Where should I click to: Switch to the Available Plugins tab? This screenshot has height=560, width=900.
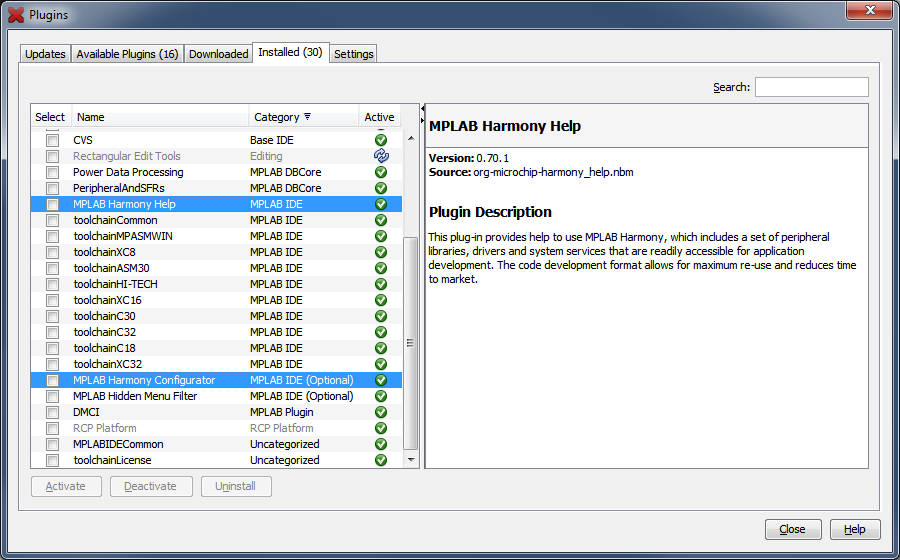pos(127,54)
